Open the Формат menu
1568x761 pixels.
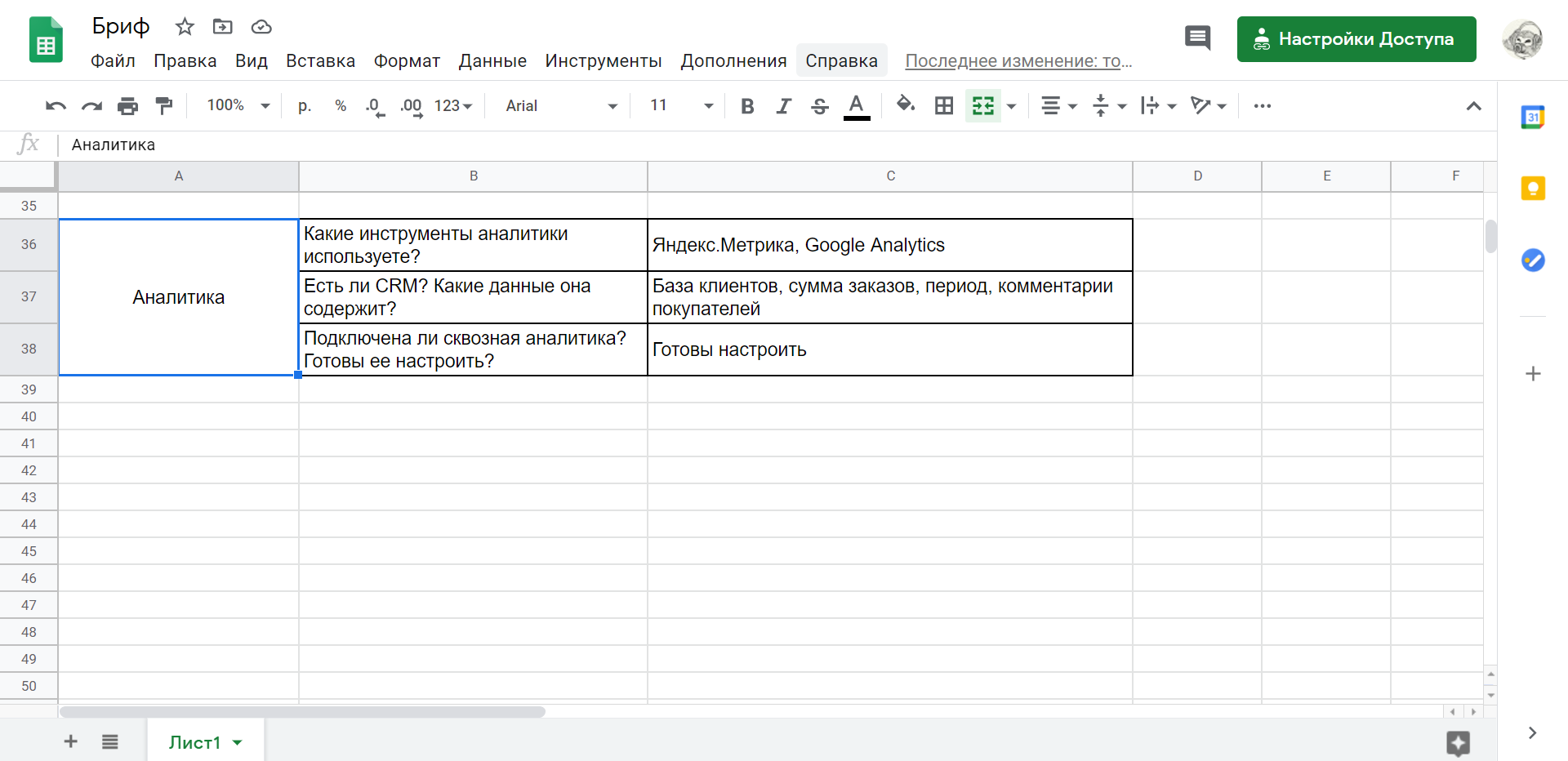coord(407,61)
